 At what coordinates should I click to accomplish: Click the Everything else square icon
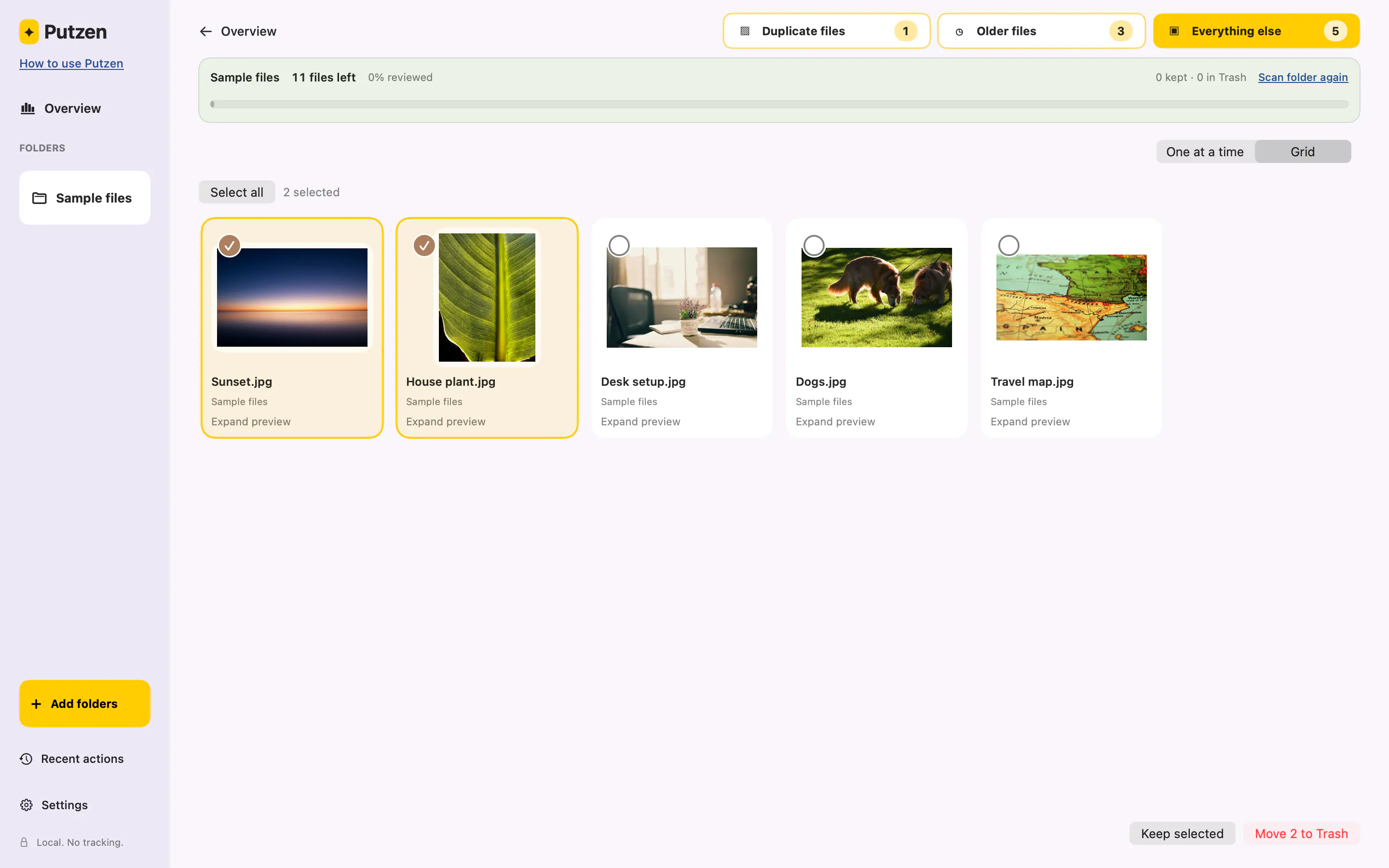1174,31
